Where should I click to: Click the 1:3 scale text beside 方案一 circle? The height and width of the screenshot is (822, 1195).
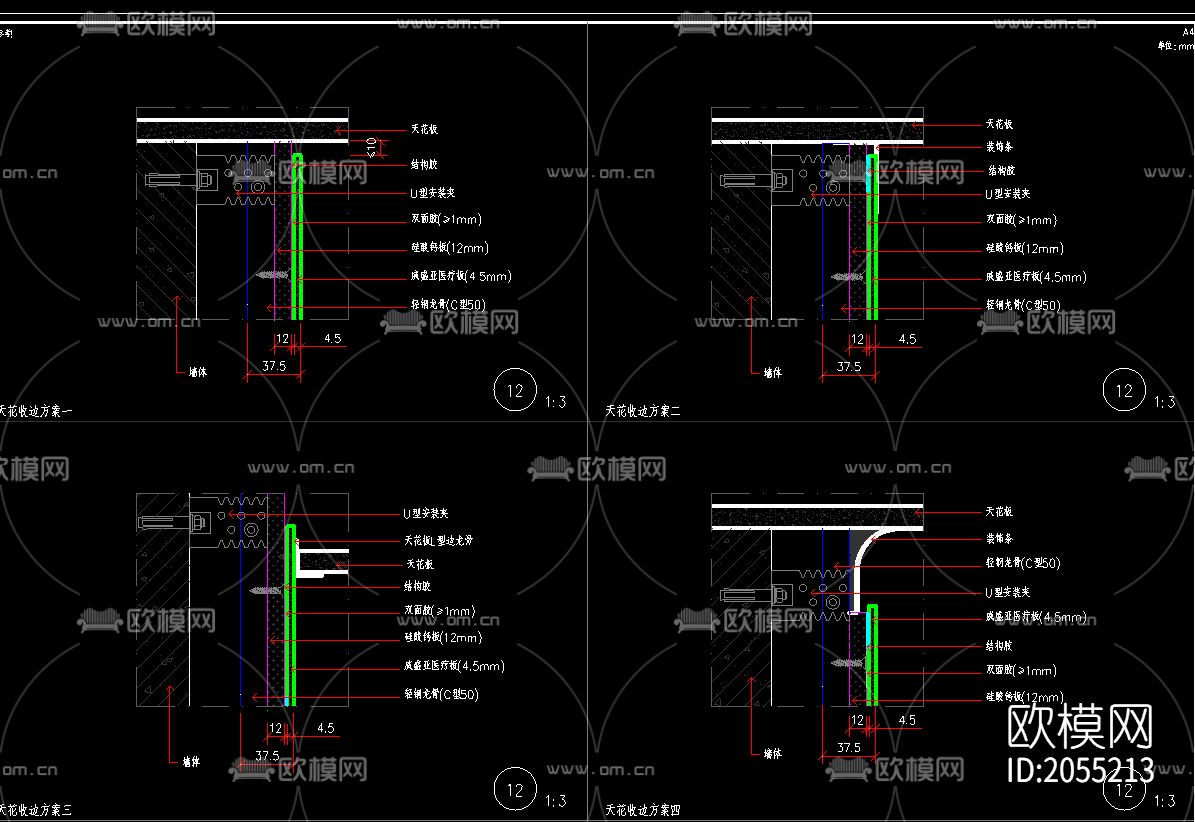pyautogui.click(x=556, y=401)
